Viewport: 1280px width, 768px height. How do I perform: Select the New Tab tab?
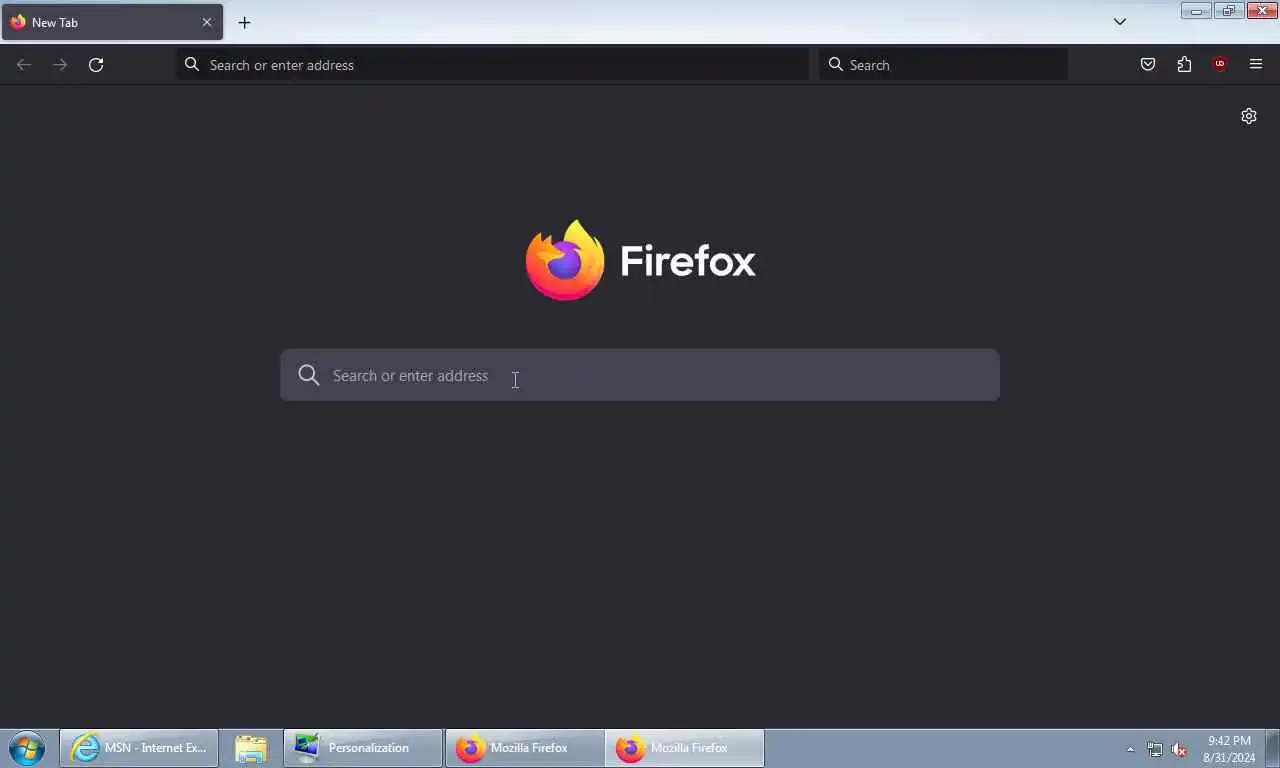click(x=112, y=22)
